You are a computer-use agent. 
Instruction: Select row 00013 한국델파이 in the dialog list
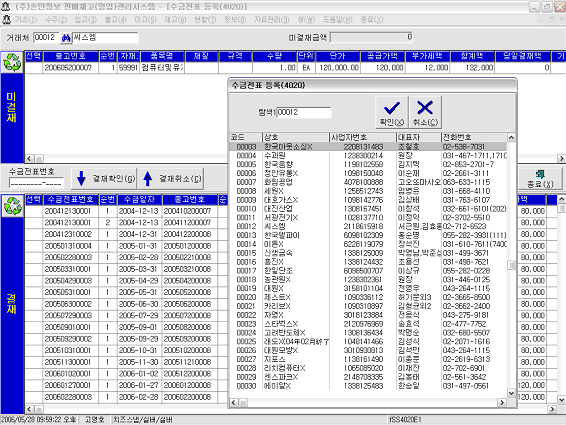tap(368, 235)
